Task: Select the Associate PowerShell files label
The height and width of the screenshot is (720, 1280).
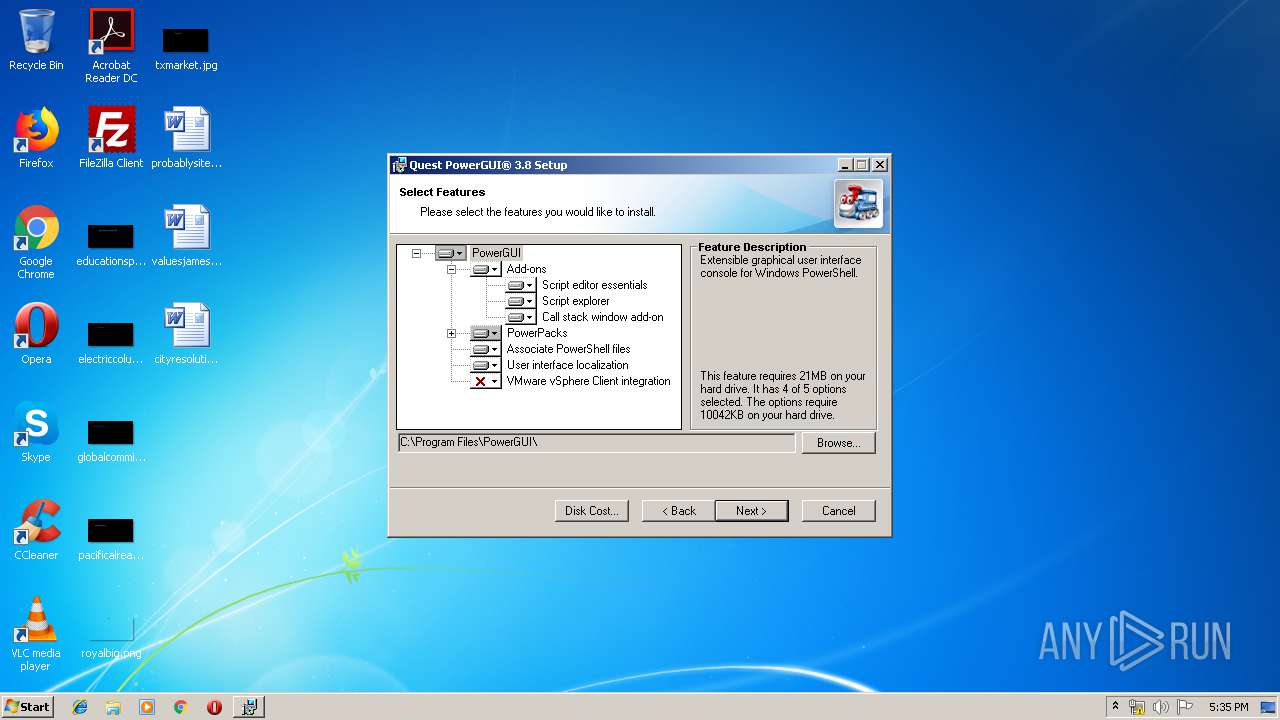Action: (568, 349)
